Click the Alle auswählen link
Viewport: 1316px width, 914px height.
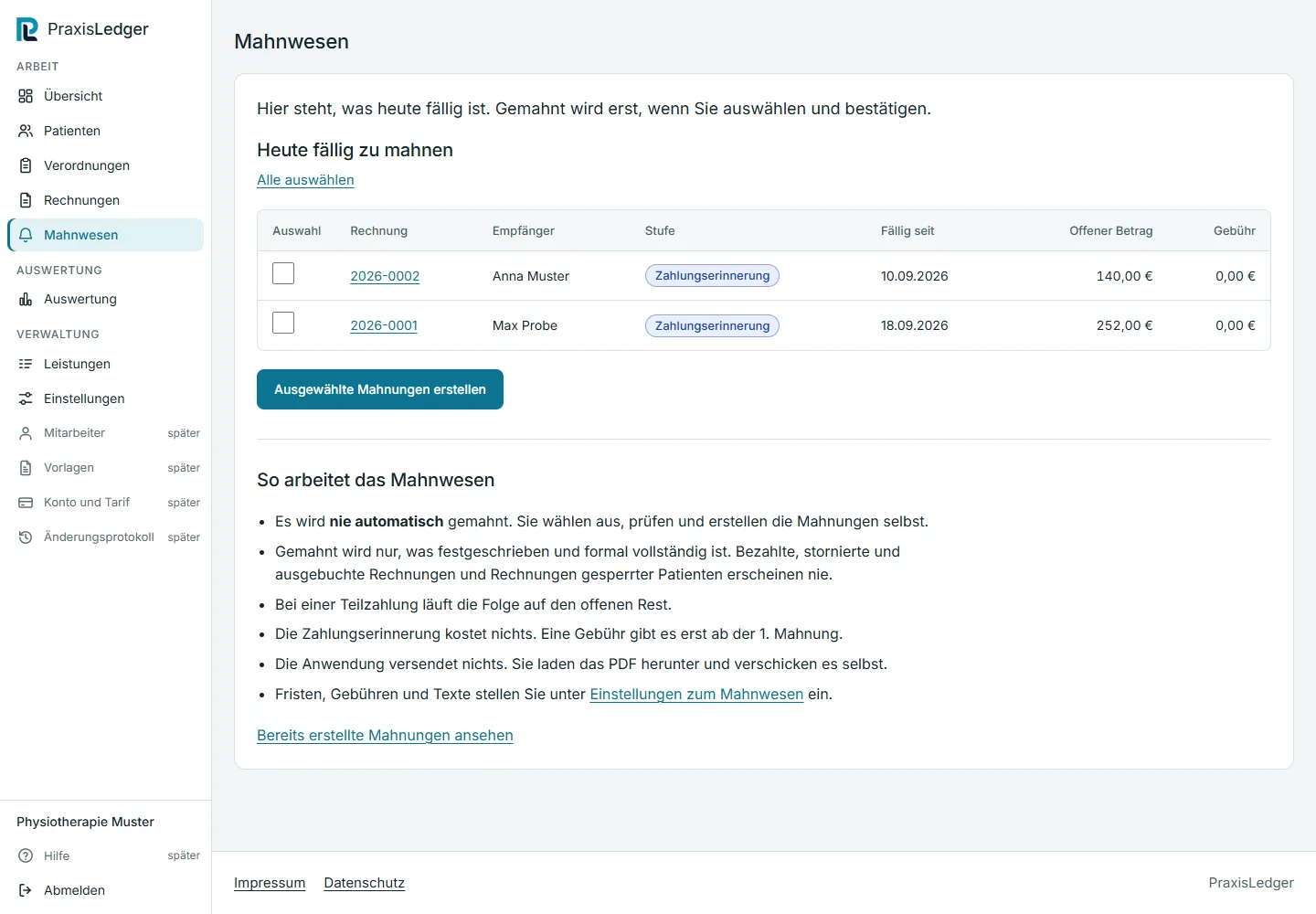(305, 180)
